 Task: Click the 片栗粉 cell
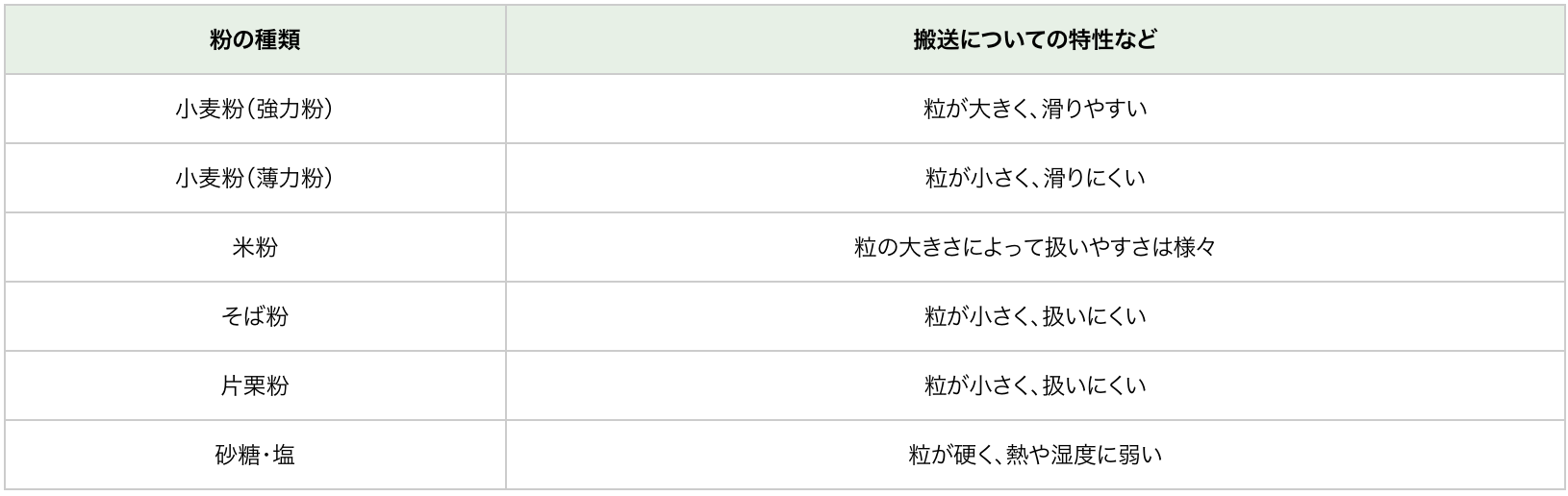tap(255, 386)
